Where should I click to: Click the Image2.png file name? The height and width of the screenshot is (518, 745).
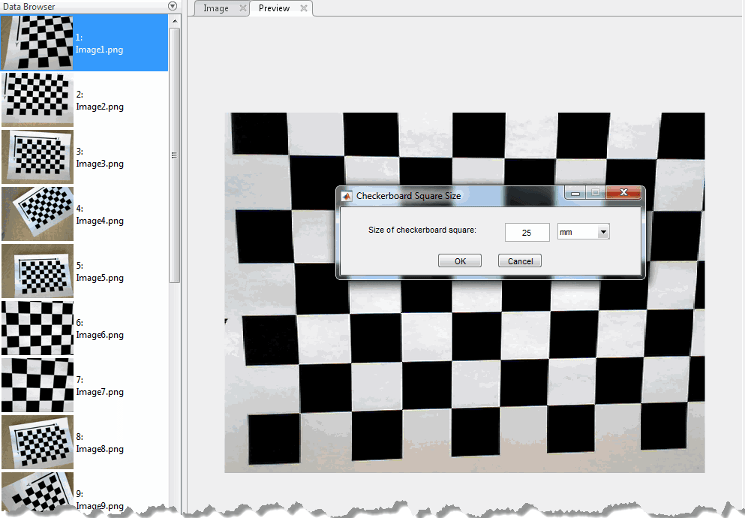[100, 107]
